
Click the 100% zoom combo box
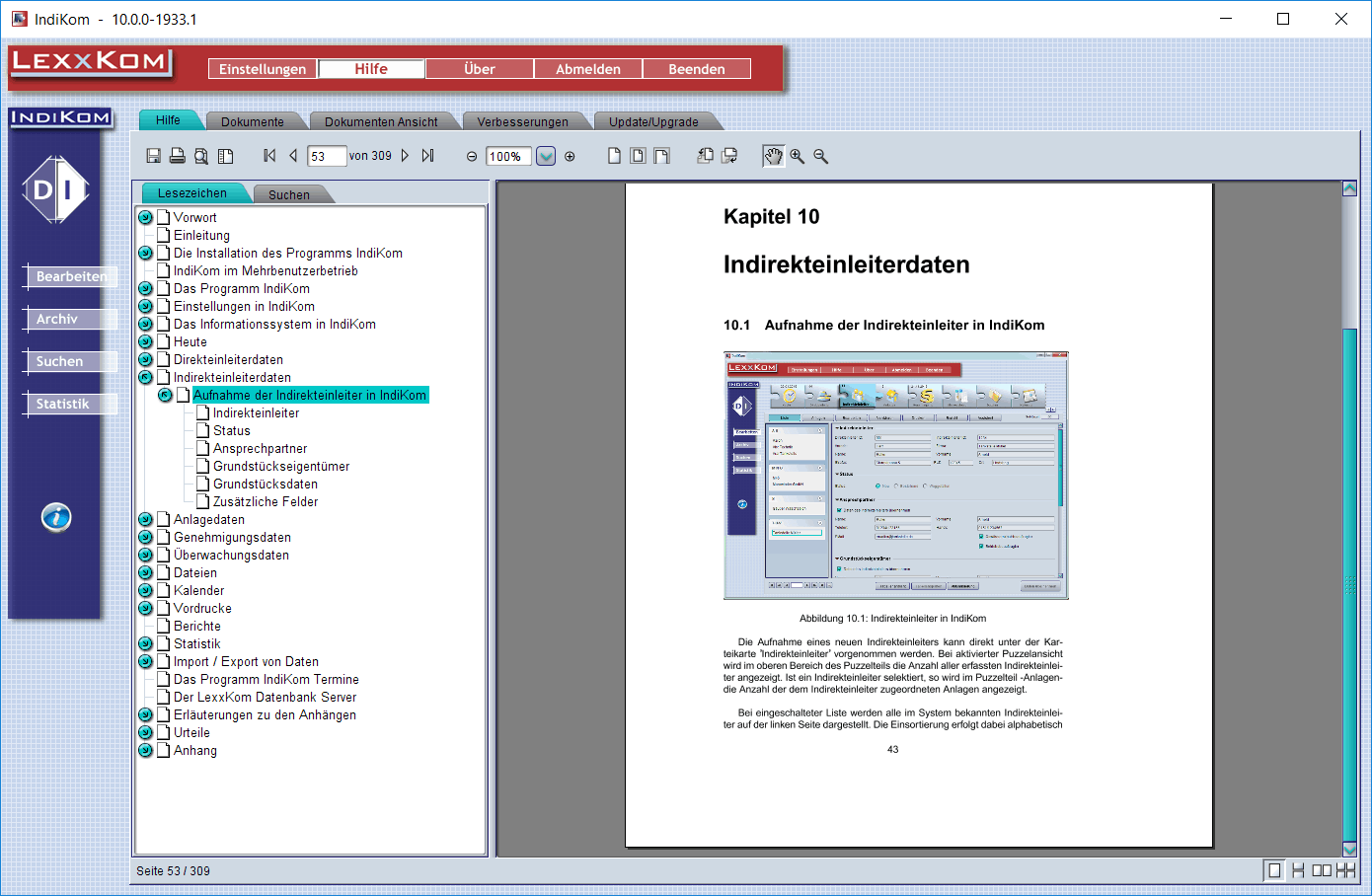tap(509, 156)
